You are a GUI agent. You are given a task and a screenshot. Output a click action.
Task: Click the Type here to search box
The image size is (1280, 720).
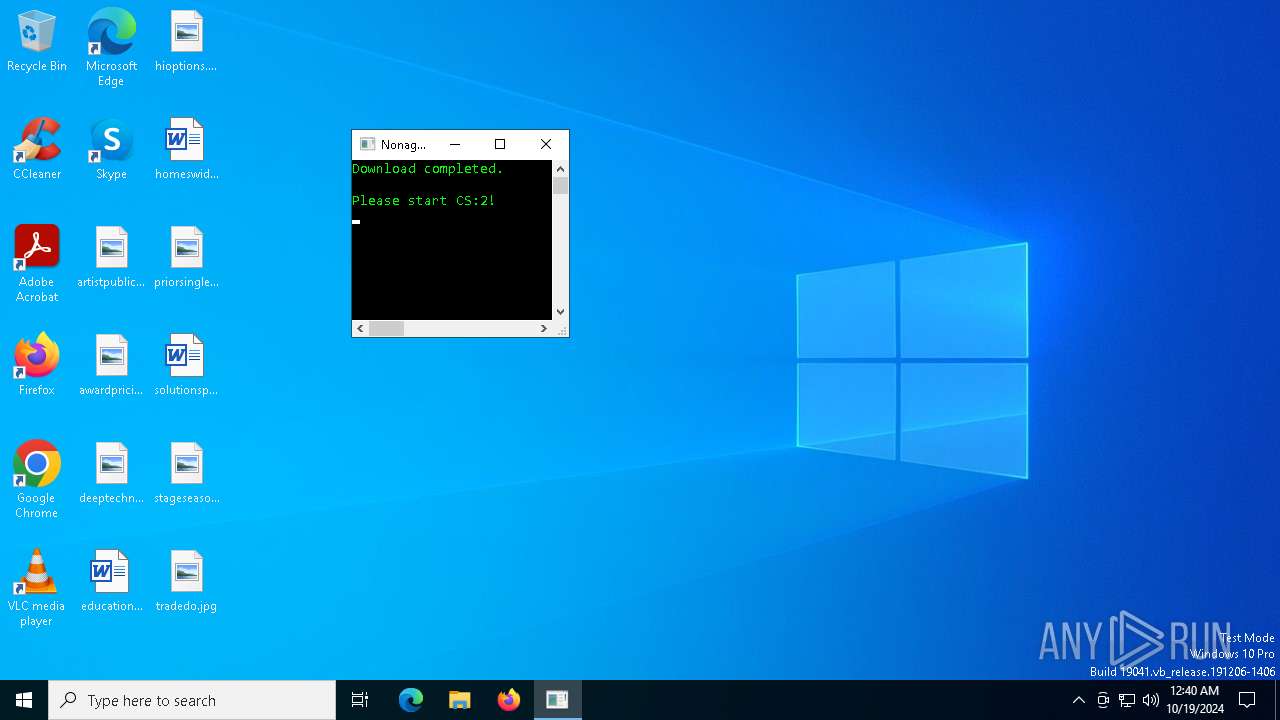(192, 700)
